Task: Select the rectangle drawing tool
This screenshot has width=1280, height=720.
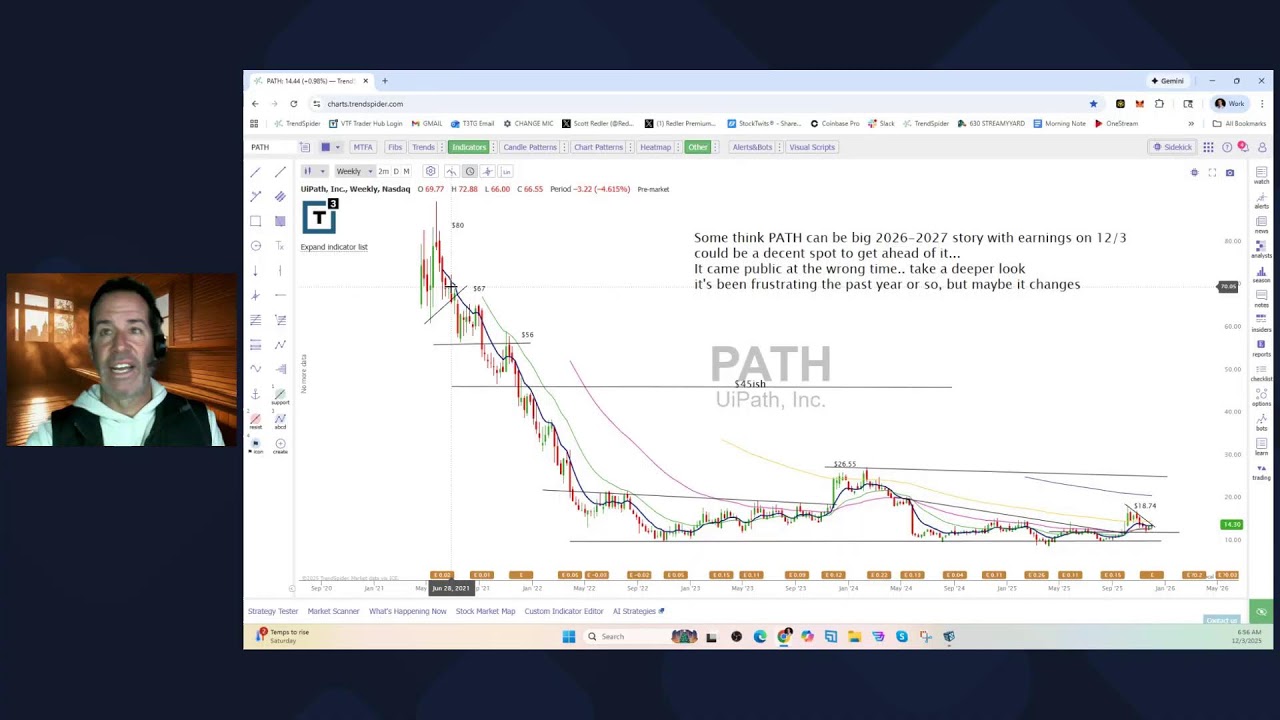Action: pos(255,221)
